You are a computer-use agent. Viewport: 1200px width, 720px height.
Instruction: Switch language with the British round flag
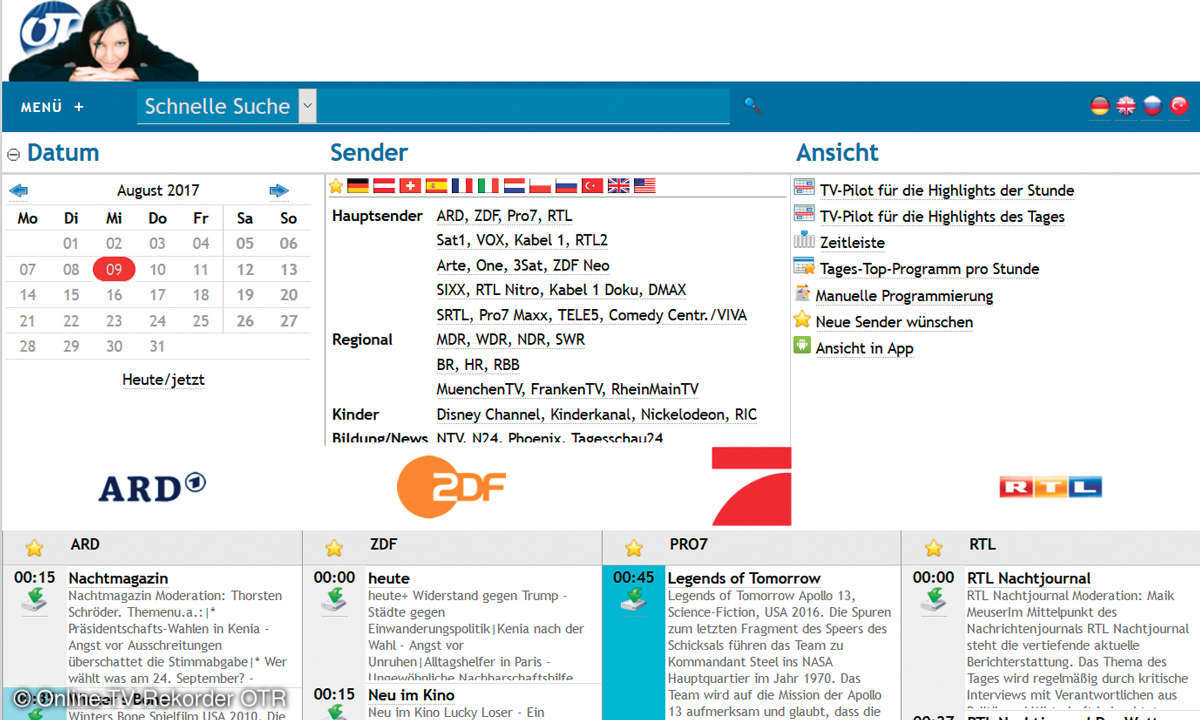pos(1126,106)
